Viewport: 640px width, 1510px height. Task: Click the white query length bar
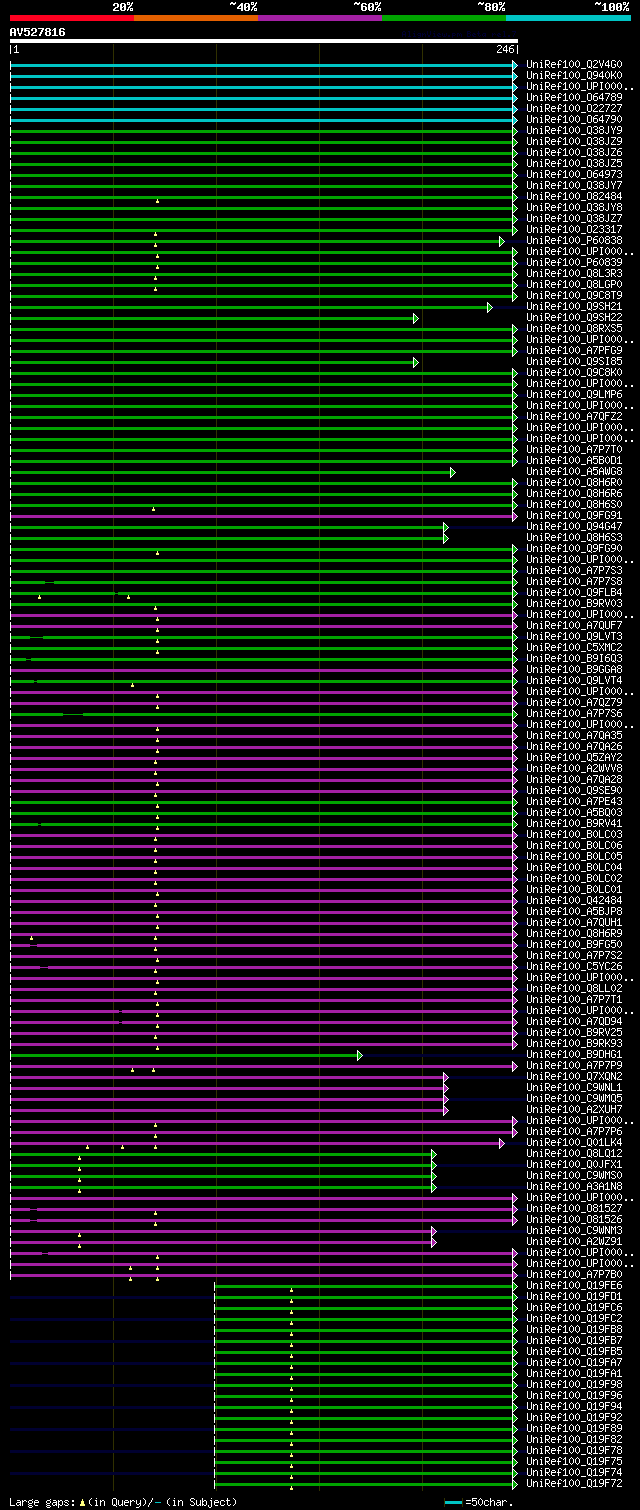[264, 41]
